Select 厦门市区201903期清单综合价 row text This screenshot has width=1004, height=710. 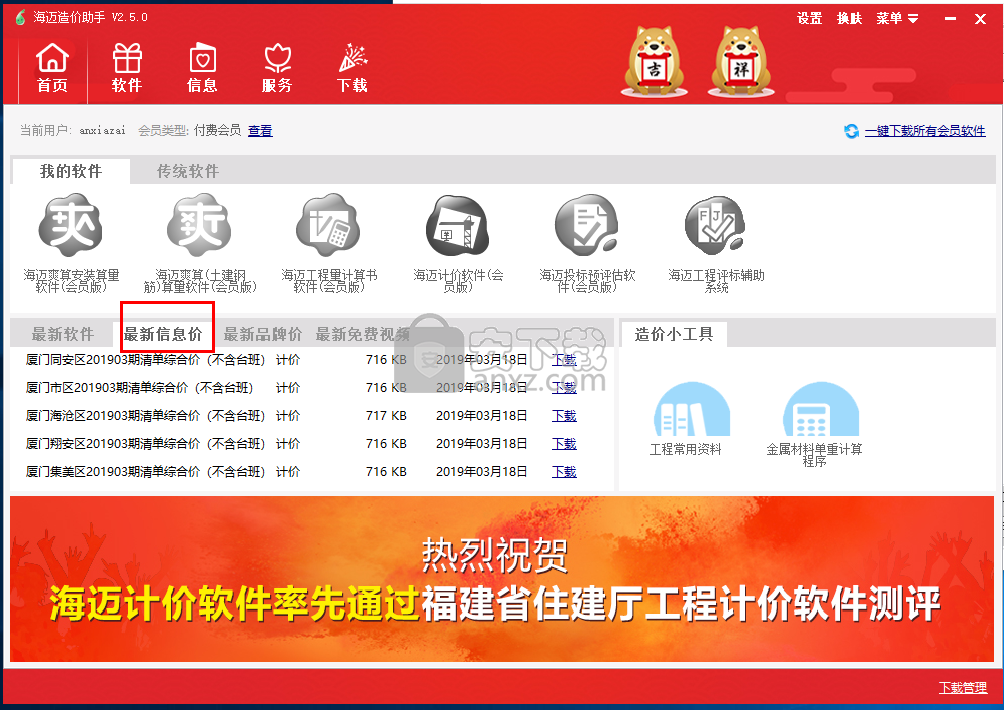click(x=140, y=388)
